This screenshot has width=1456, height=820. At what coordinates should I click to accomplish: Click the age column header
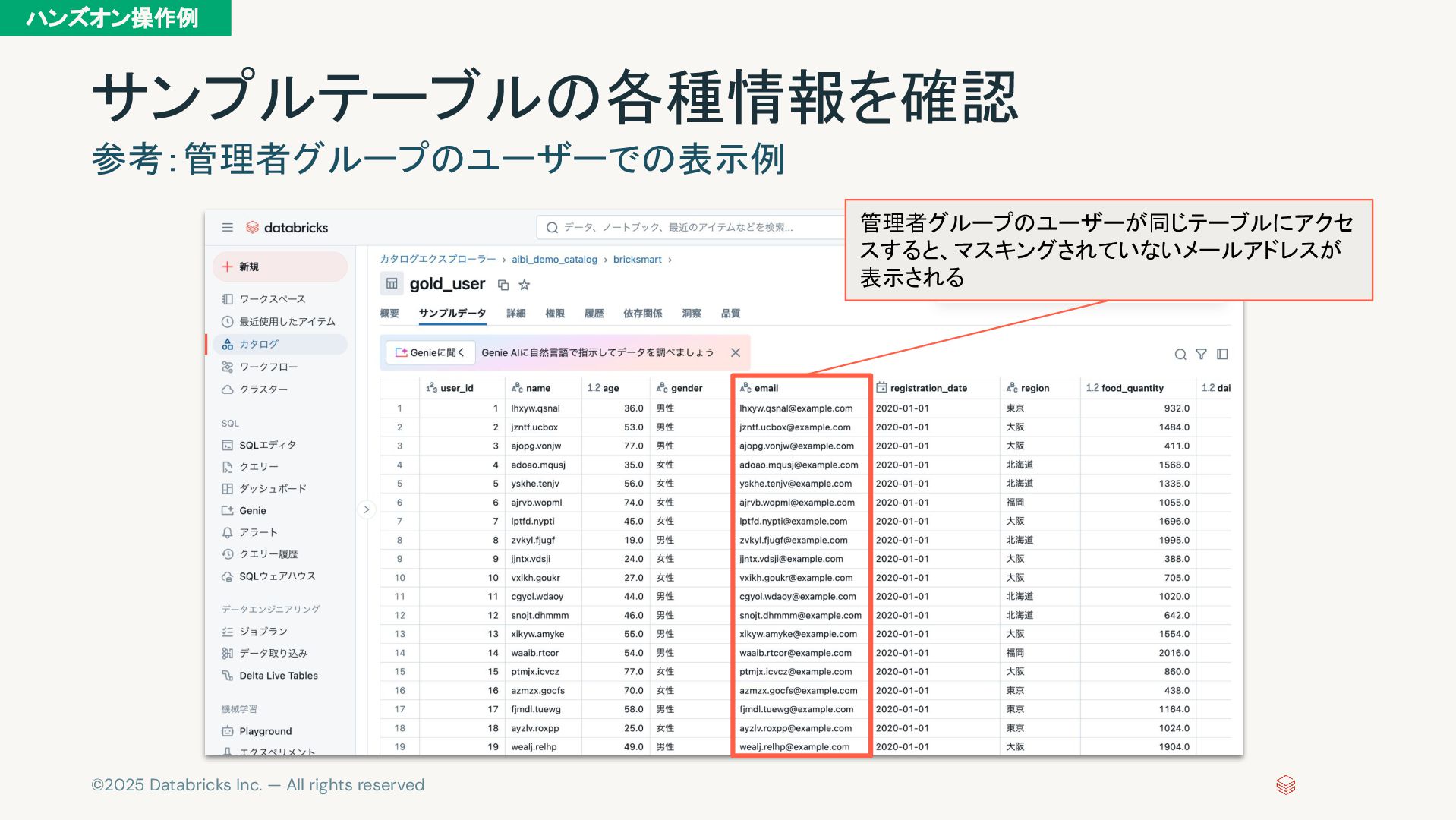click(616, 388)
